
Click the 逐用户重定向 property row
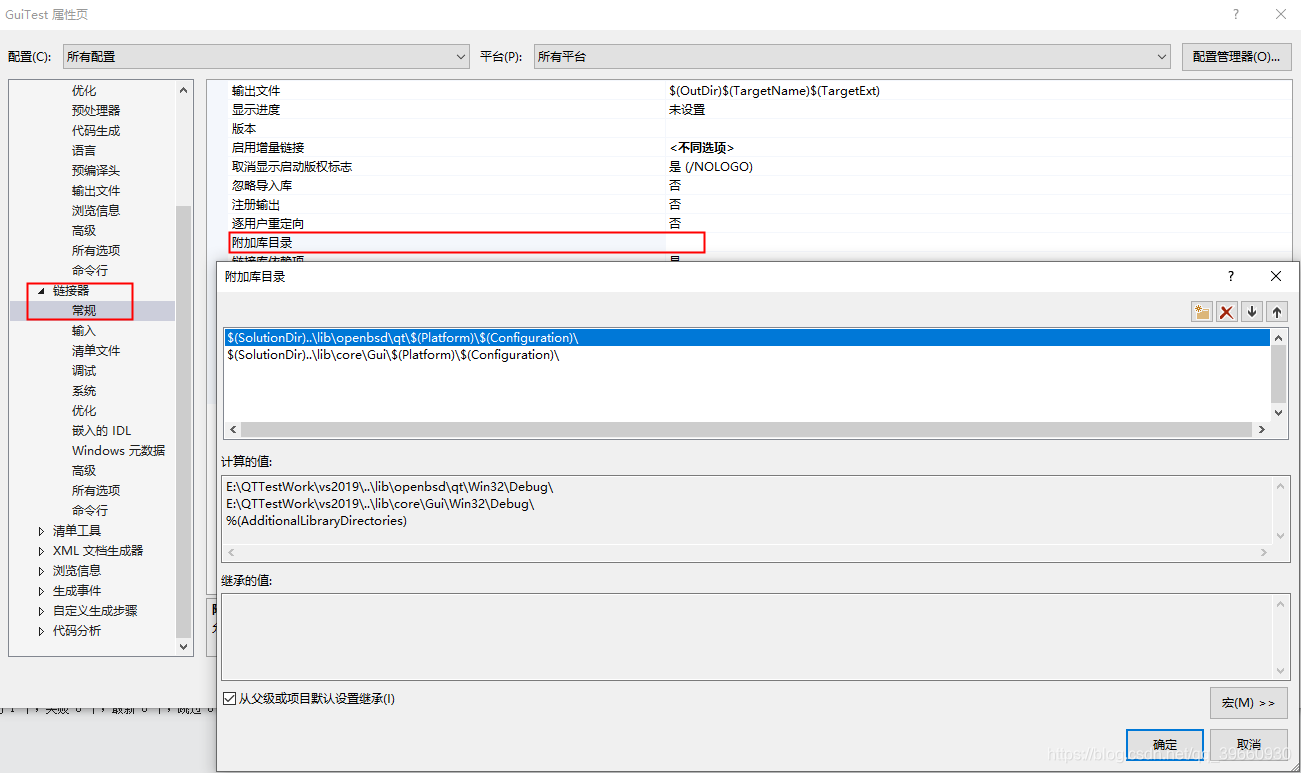coord(760,224)
